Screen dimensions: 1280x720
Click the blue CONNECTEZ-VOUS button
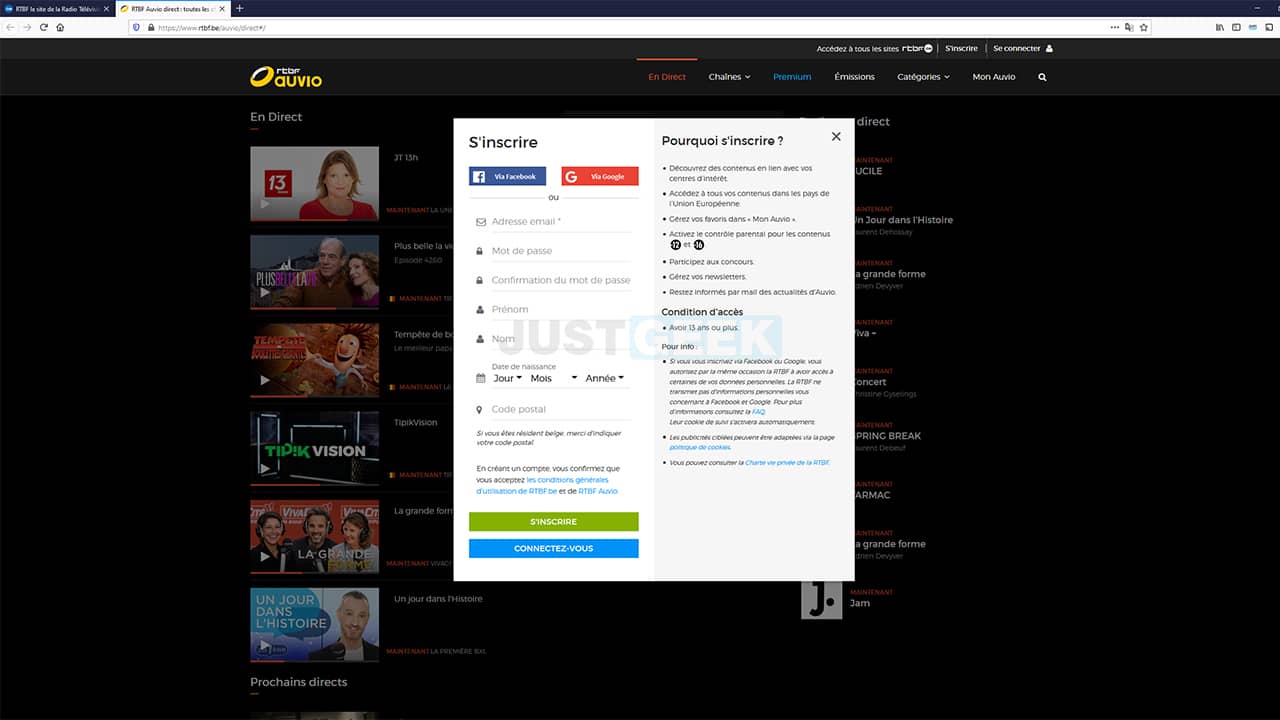[553, 548]
